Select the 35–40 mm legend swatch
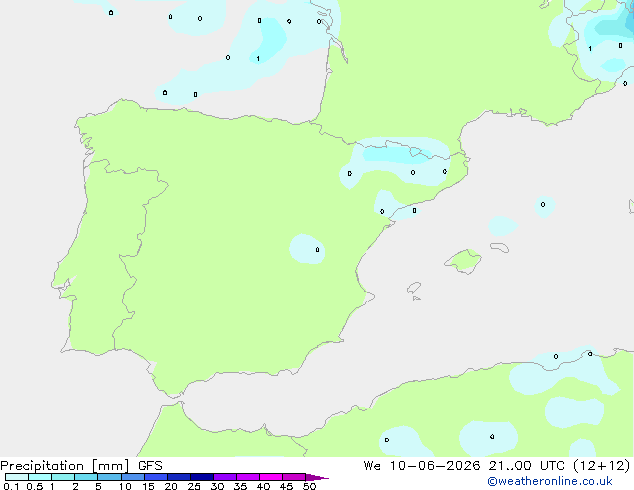Image resolution: width=634 pixels, height=490 pixels. [x=248, y=477]
